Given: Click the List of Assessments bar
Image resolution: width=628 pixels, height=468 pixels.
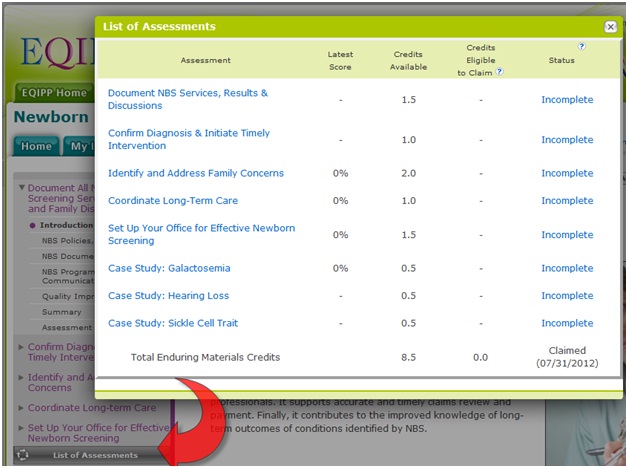Looking at the screenshot, I should tap(95, 455).
